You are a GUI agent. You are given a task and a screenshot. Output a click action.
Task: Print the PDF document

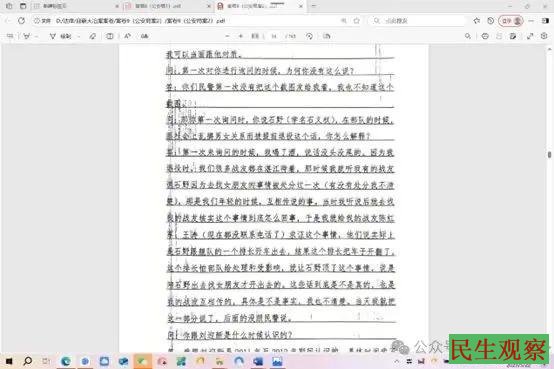[x=485, y=36]
